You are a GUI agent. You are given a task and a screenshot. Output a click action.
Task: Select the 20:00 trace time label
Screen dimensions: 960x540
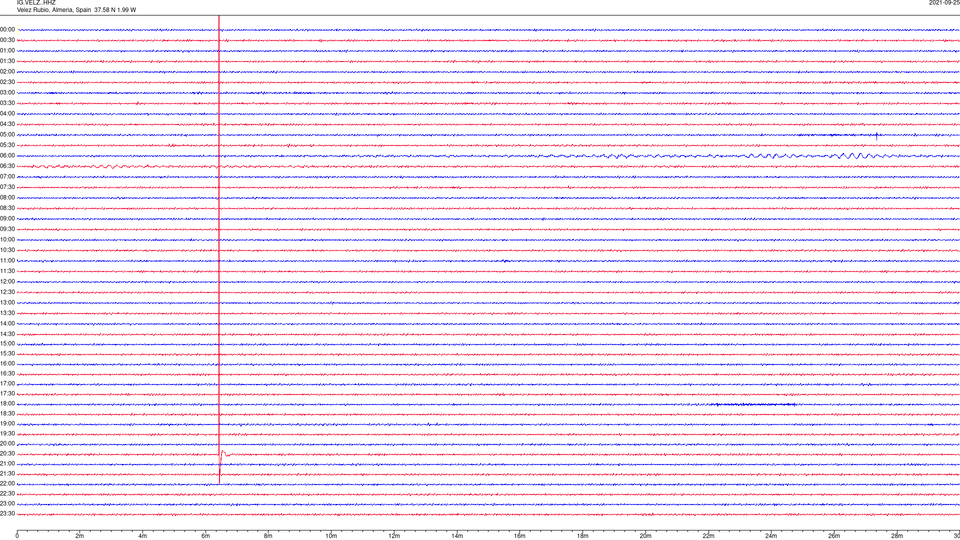tap(7, 444)
